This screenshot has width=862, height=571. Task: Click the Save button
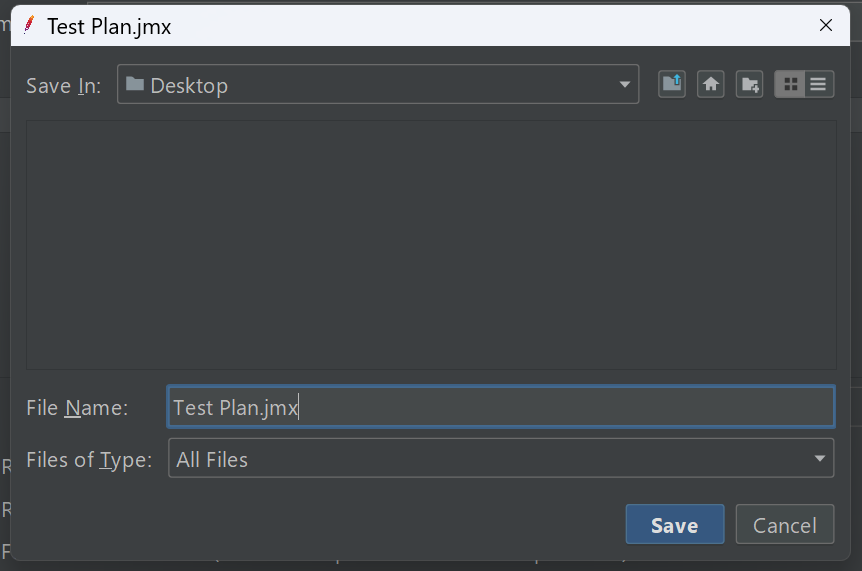pos(675,524)
